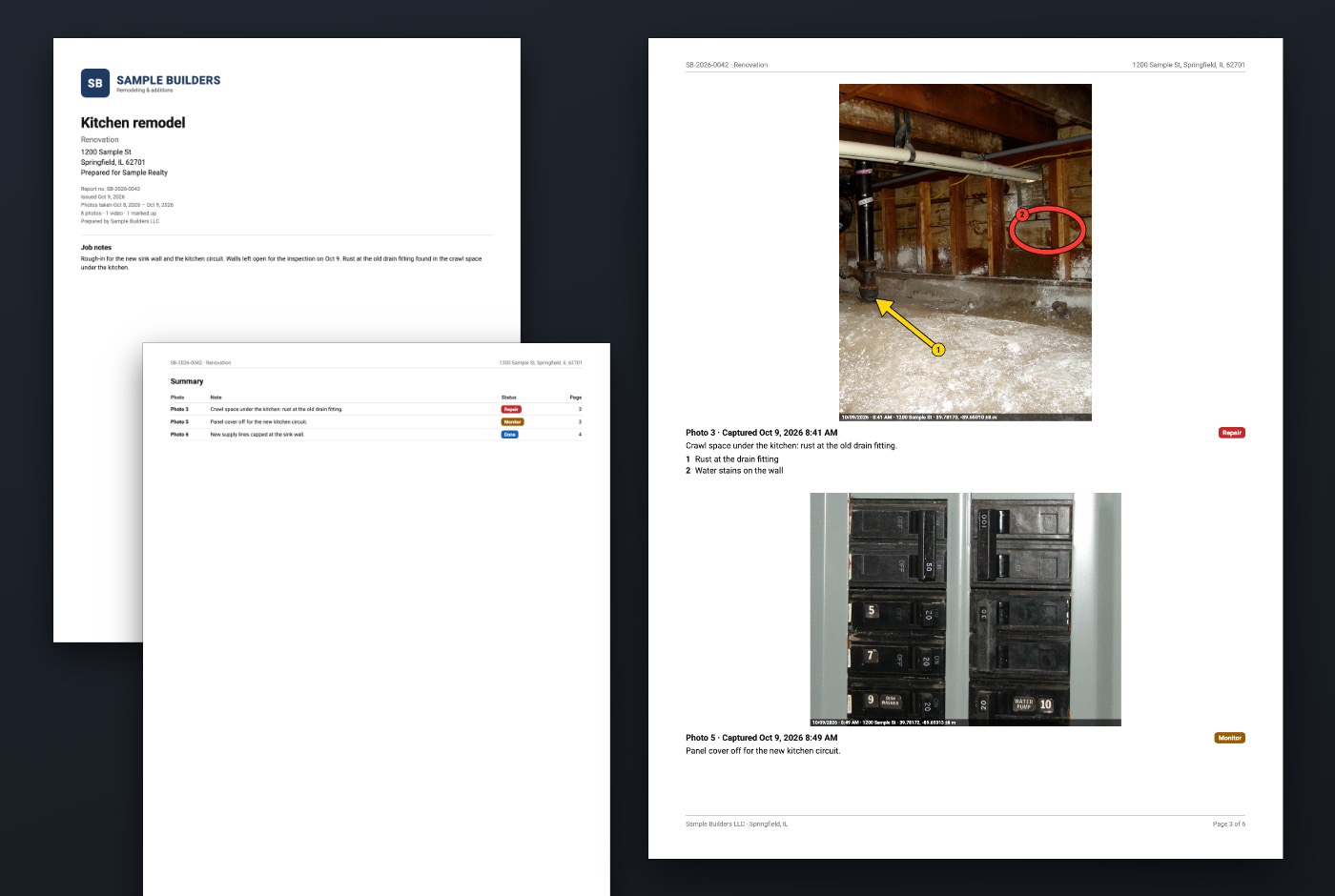1335x896 pixels.
Task: Select the note "New supply lines capped at the sink wall."
Action: tap(257, 435)
